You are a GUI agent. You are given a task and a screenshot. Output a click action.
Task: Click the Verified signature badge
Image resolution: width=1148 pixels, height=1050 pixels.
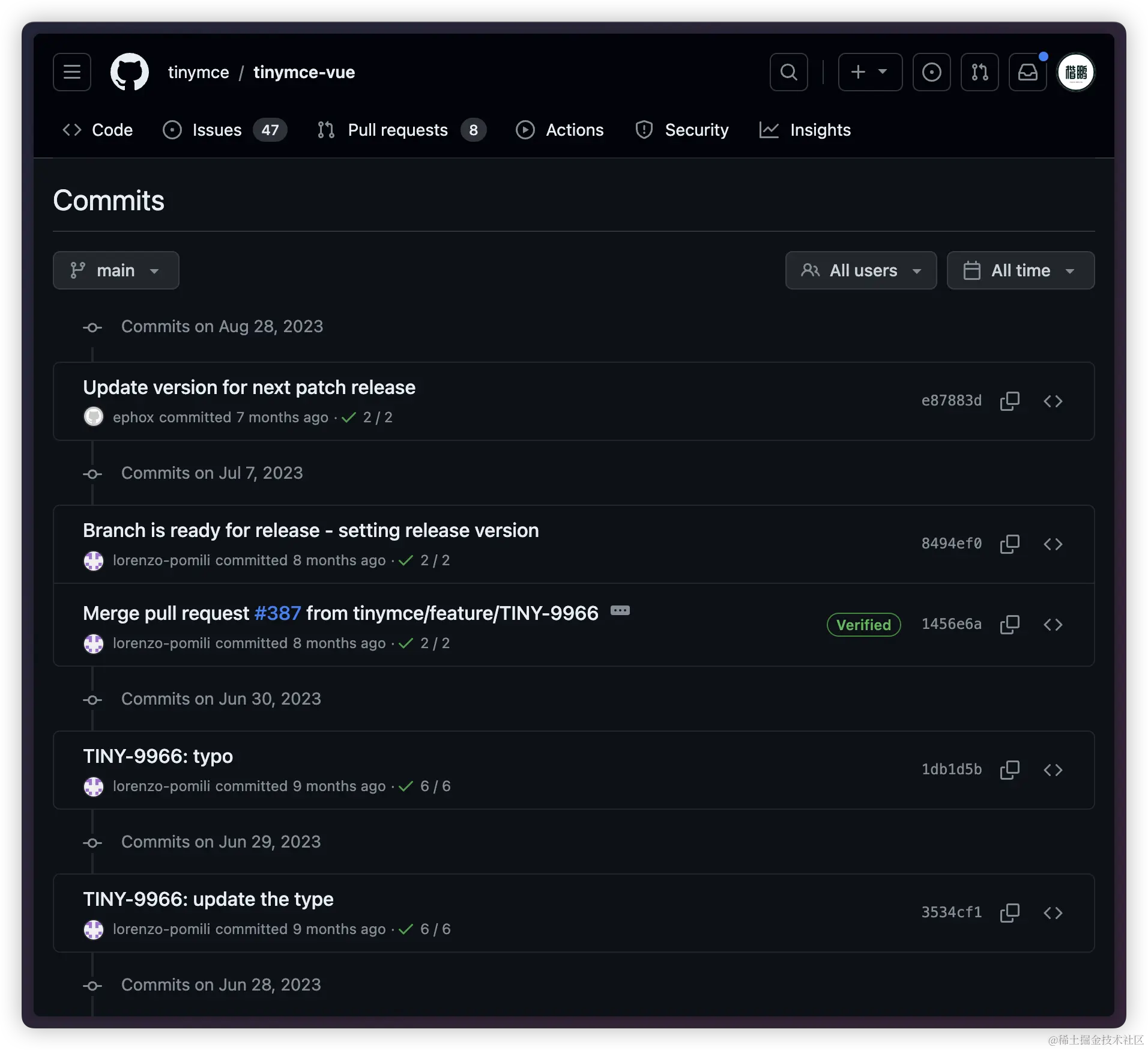tap(864, 625)
